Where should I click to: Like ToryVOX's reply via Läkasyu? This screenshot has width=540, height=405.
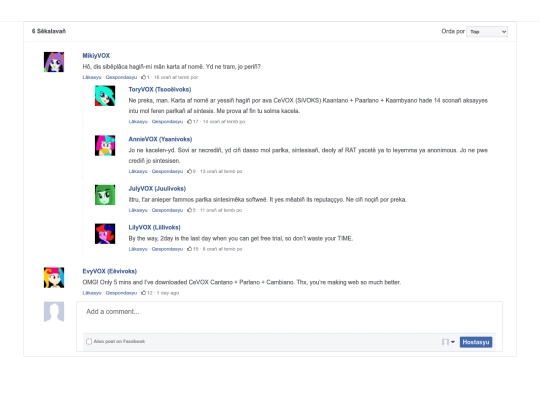pyautogui.click(x=138, y=122)
